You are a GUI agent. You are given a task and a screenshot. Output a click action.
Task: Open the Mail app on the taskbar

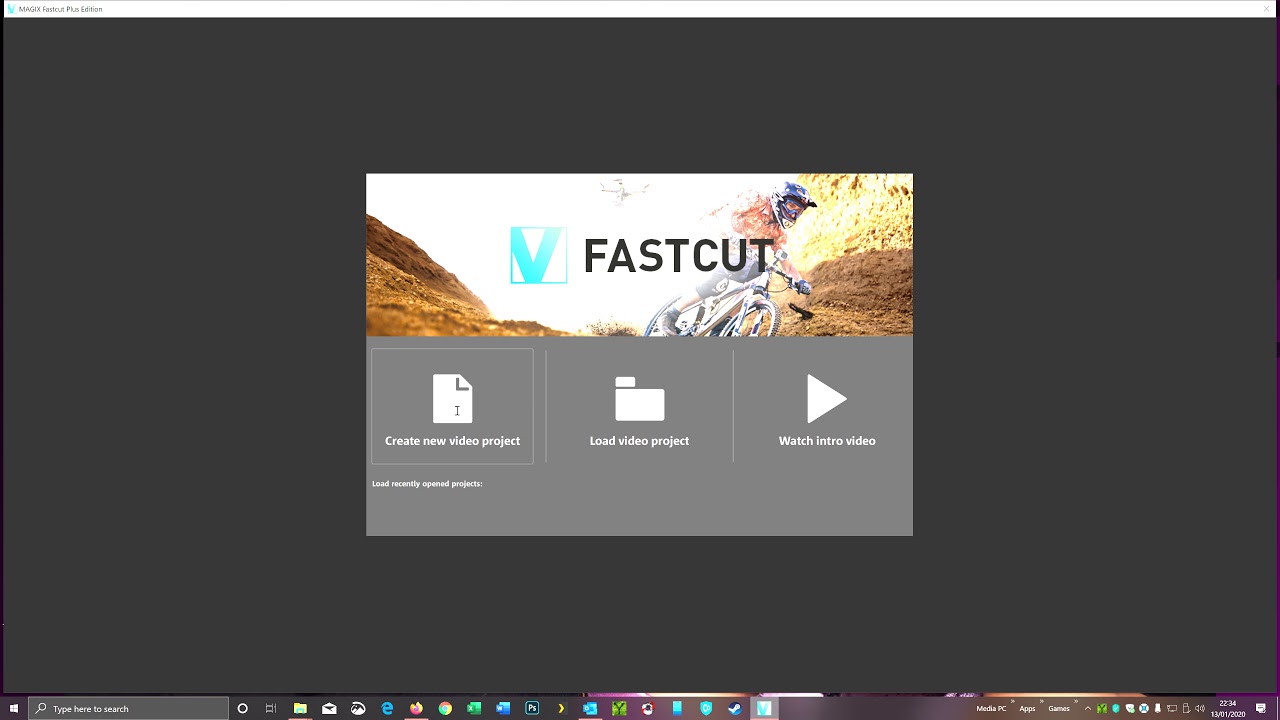pyautogui.click(x=329, y=708)
